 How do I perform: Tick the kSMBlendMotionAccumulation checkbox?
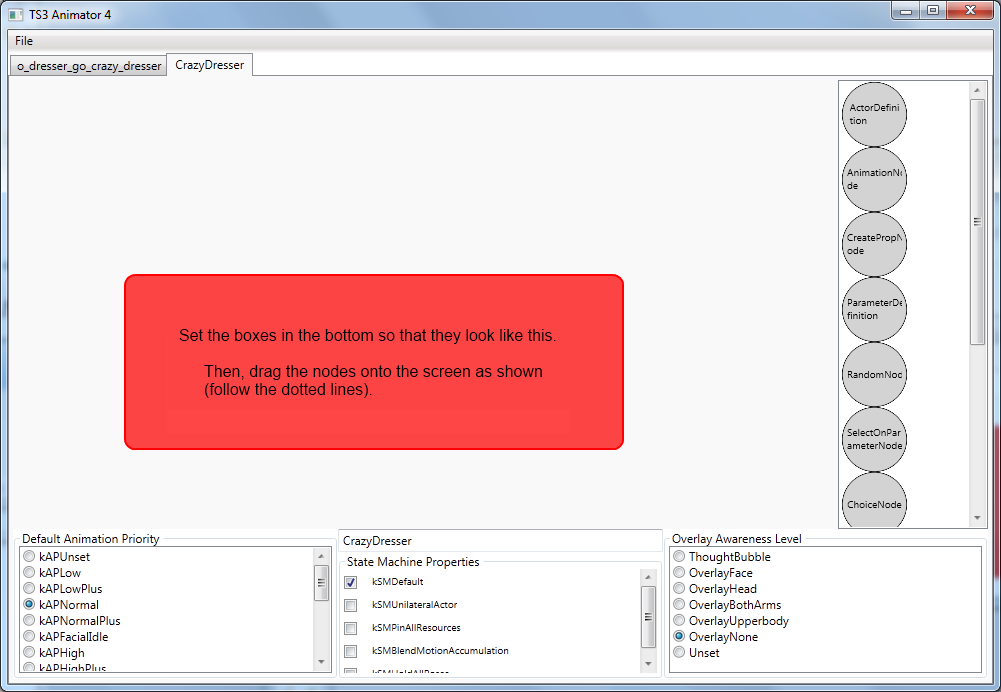350,651
